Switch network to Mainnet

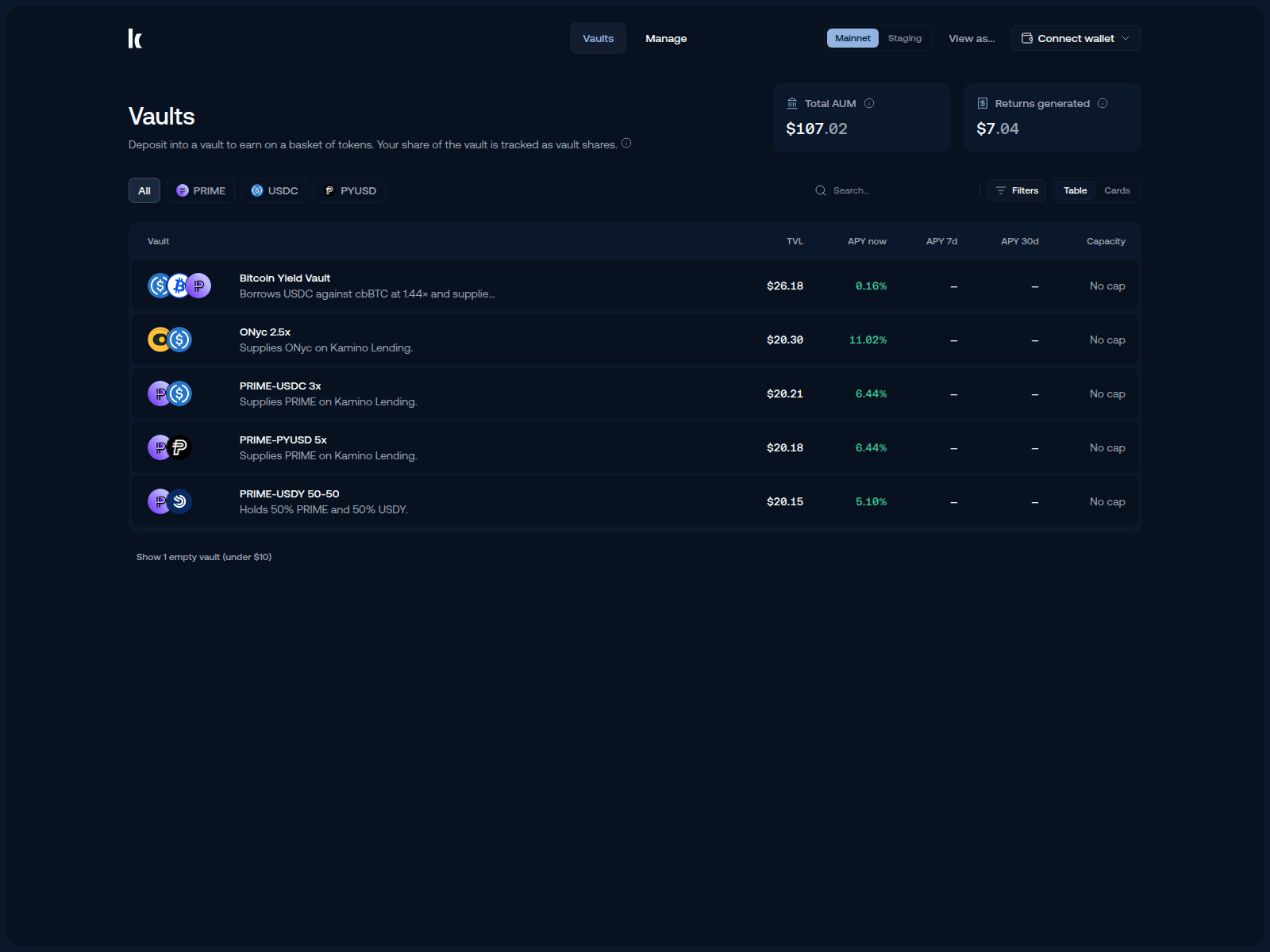click(852, 38)
